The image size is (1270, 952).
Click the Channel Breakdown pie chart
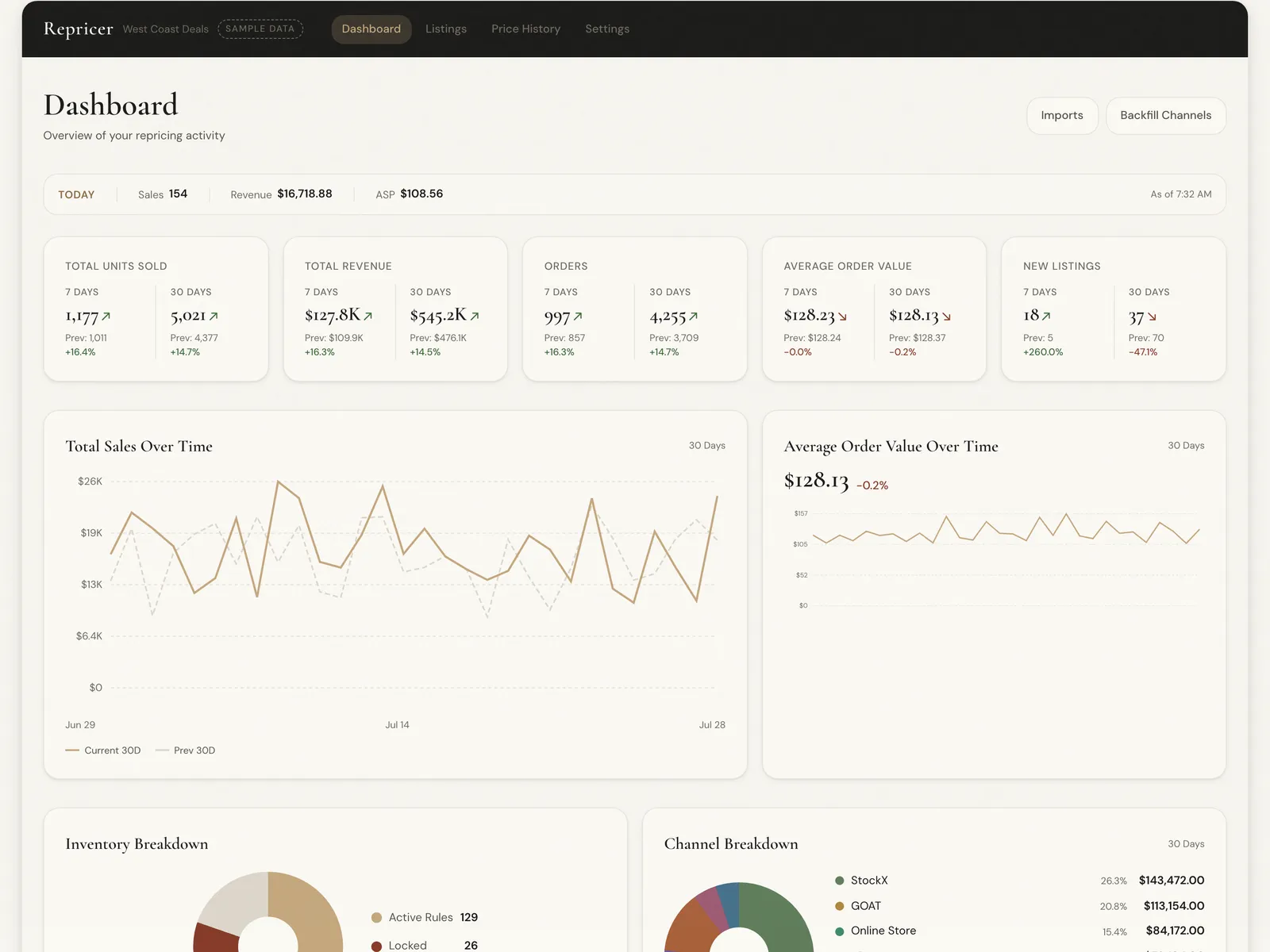point(739,918)
